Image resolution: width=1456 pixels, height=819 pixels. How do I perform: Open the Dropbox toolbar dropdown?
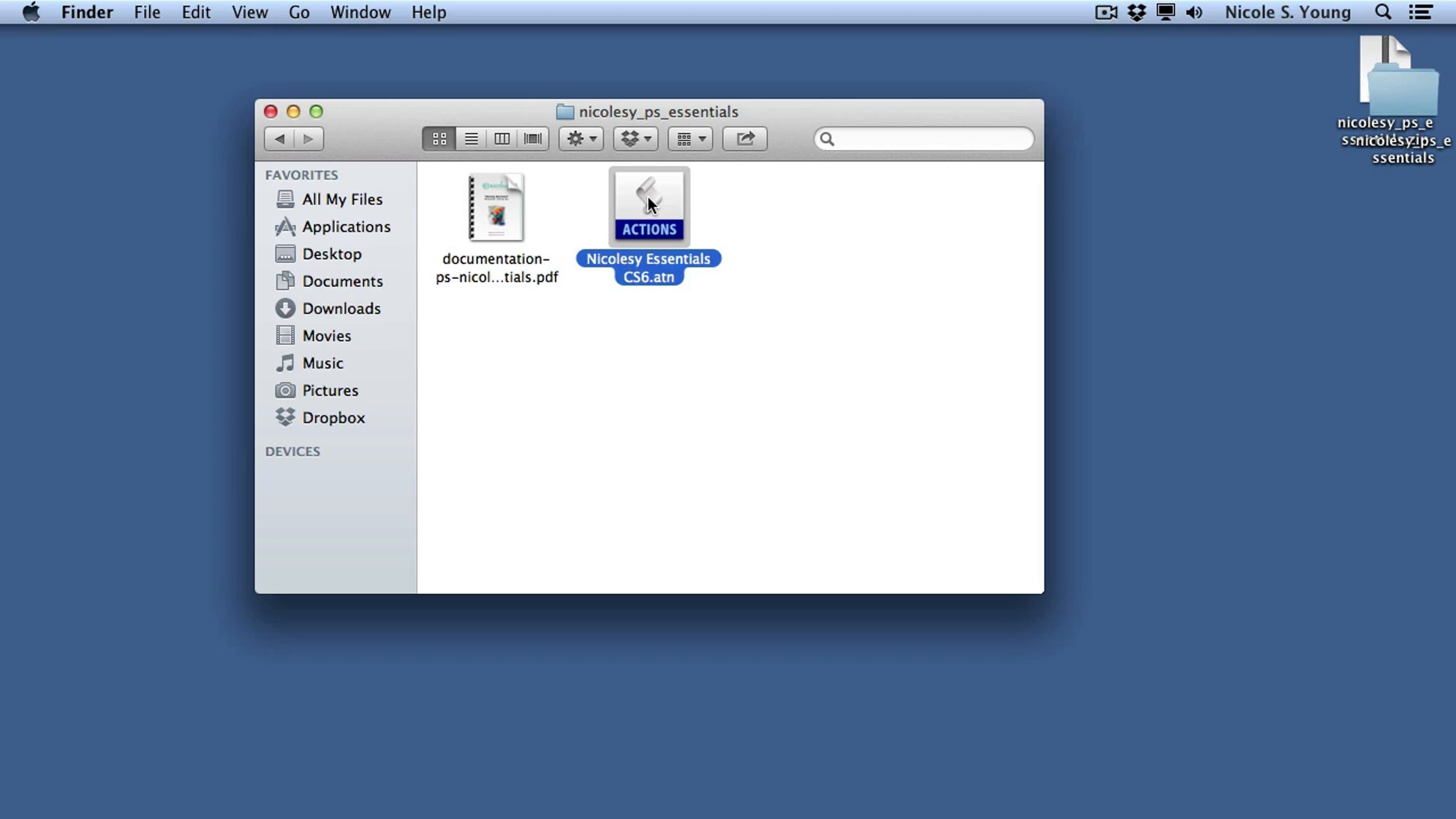click(636, 139)
